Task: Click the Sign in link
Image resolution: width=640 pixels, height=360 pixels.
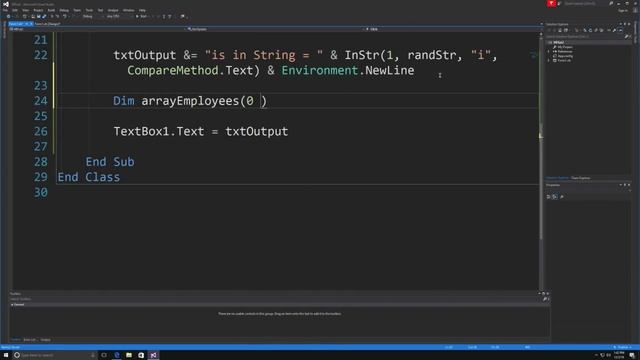Action: pyautogui.click(x=623, y=10)
